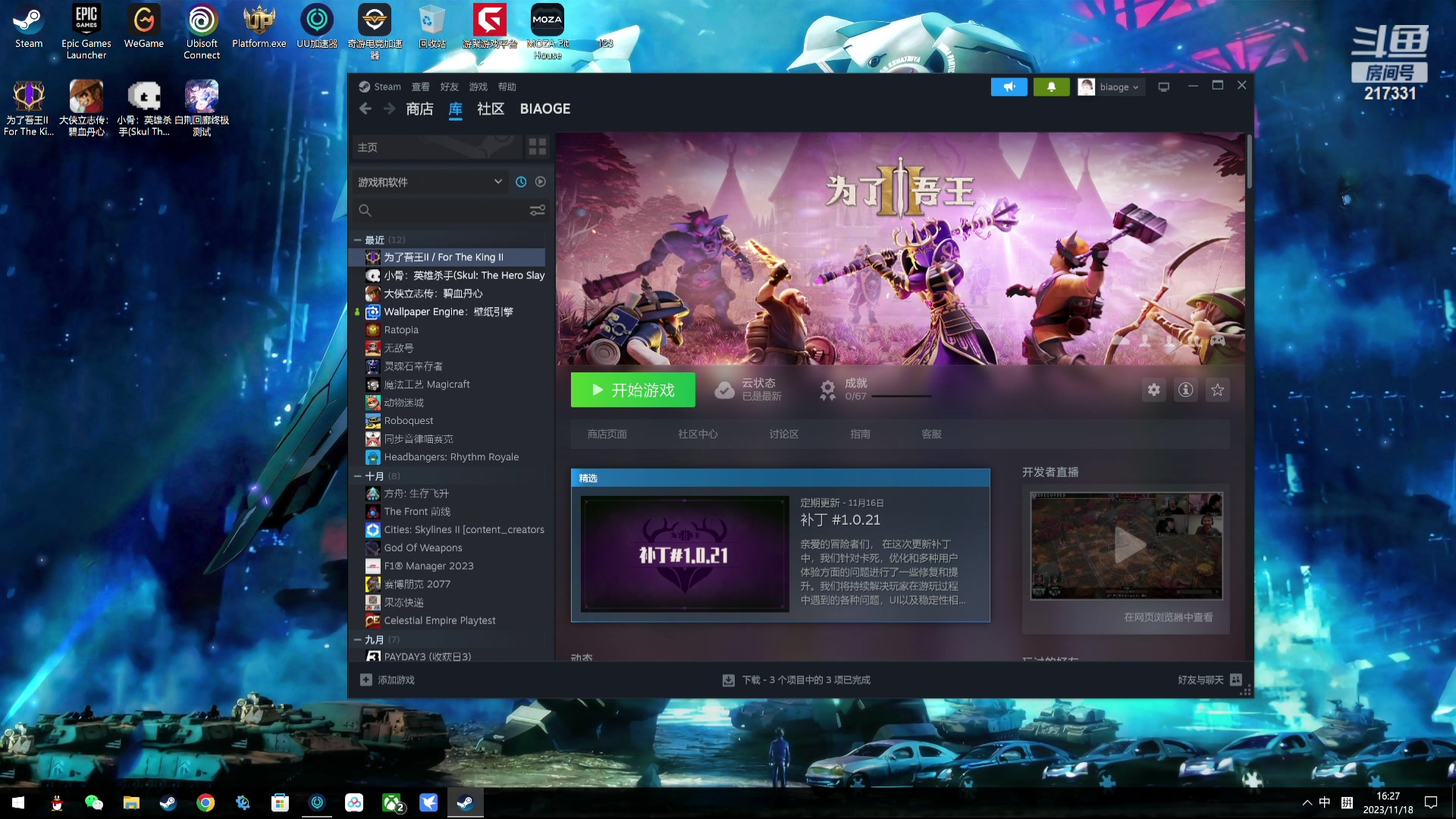This screenshot has width=1456, height=819.
Task: Click view in web browser link
Action: (x=1168, y=617)
